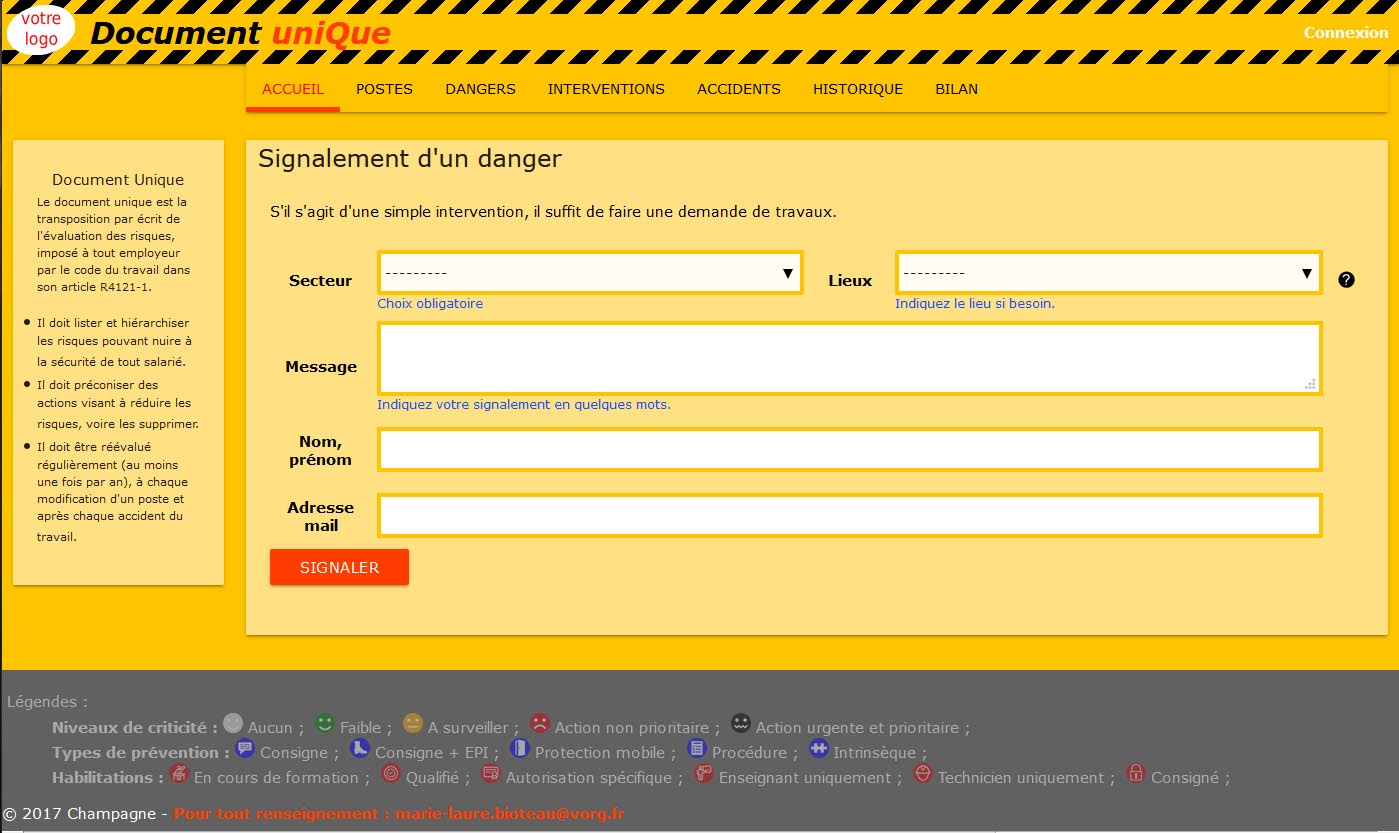Expand the Lieux dropdown list
The width and height of the screenshot is (1399, 833).
[1108, 273]
